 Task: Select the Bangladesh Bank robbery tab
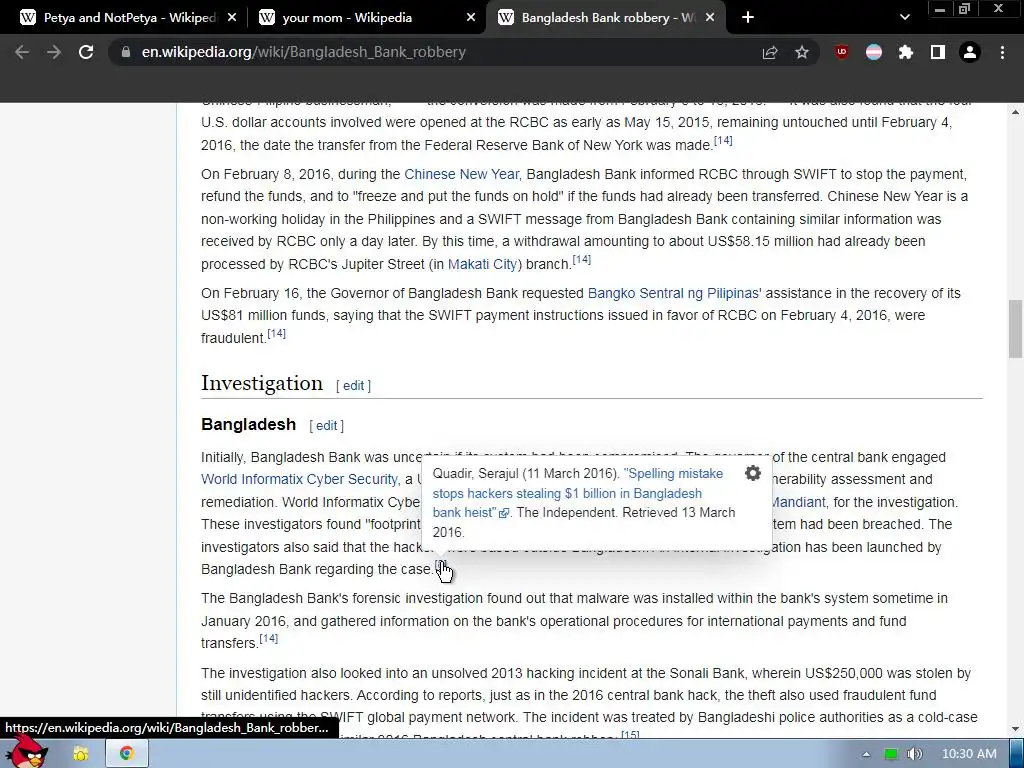[x=606, y=18]
